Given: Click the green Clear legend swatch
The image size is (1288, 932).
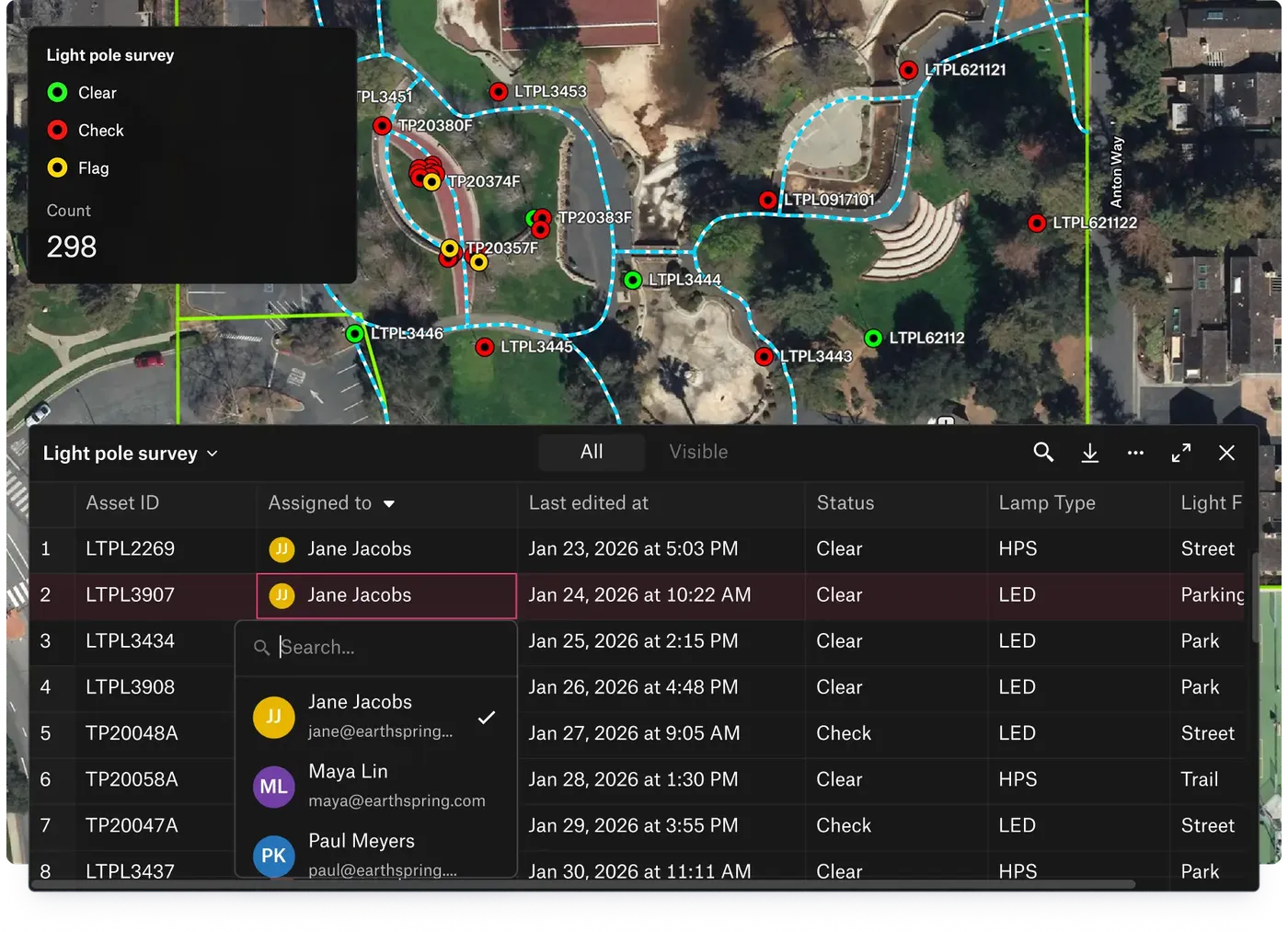Looking at the screenshot, I should coord(57,92).
